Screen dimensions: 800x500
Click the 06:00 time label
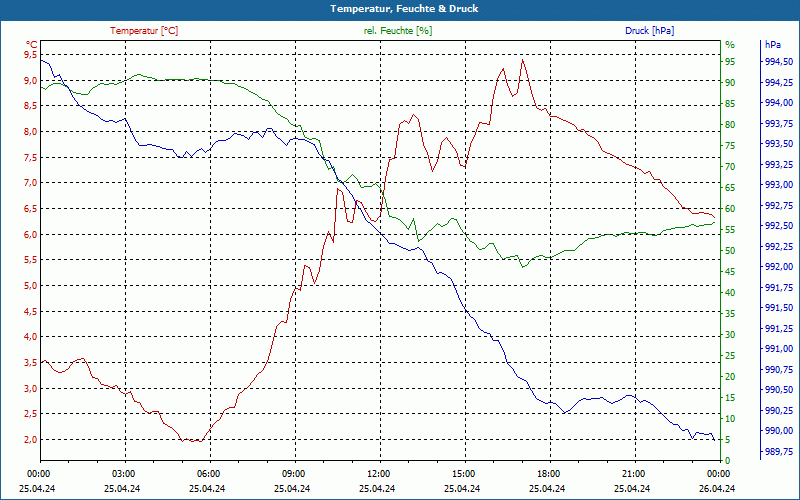[207, 474]
